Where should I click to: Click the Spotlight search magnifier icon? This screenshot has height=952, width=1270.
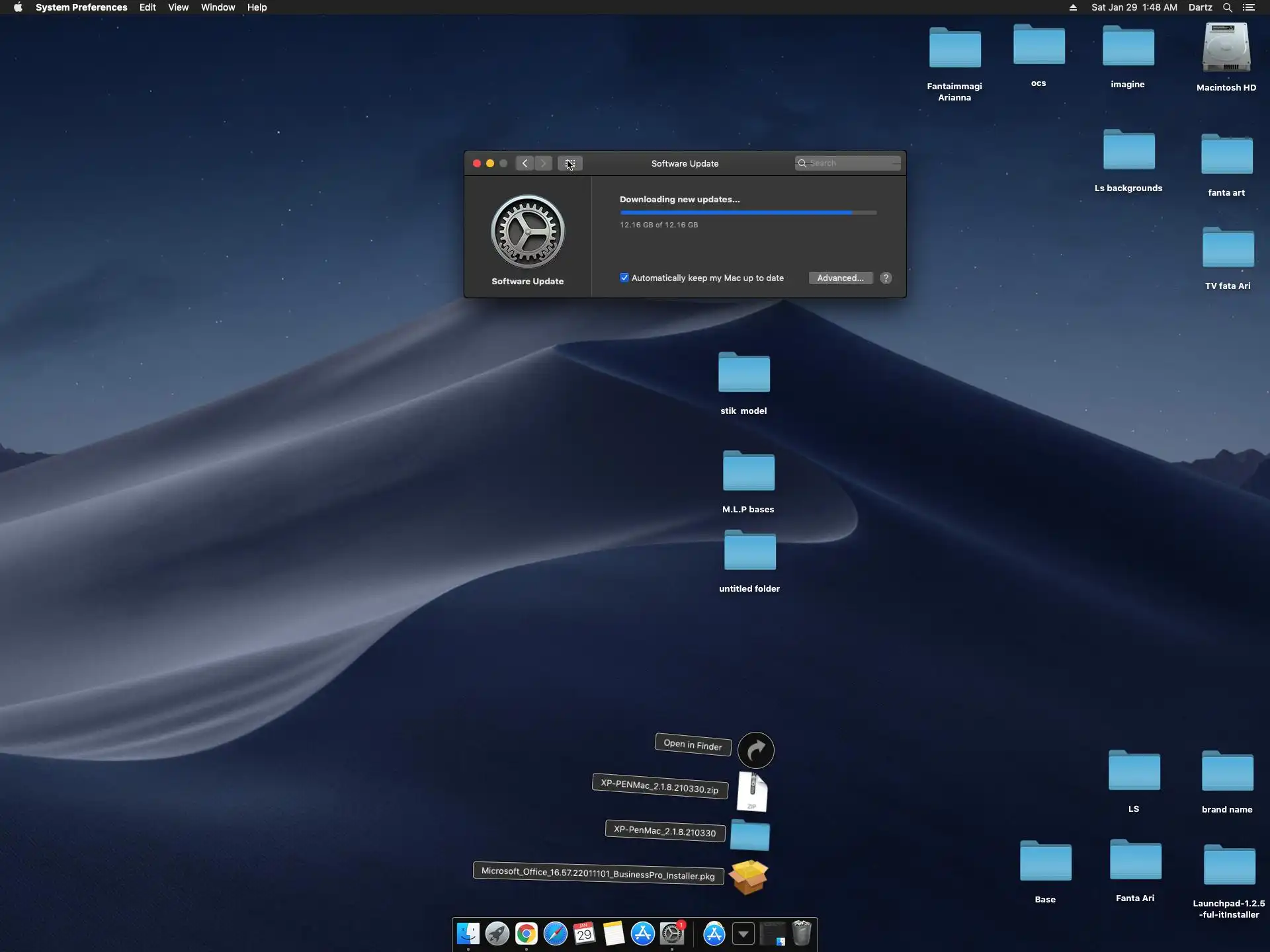pyautogui.click(x=1227, y=7)
